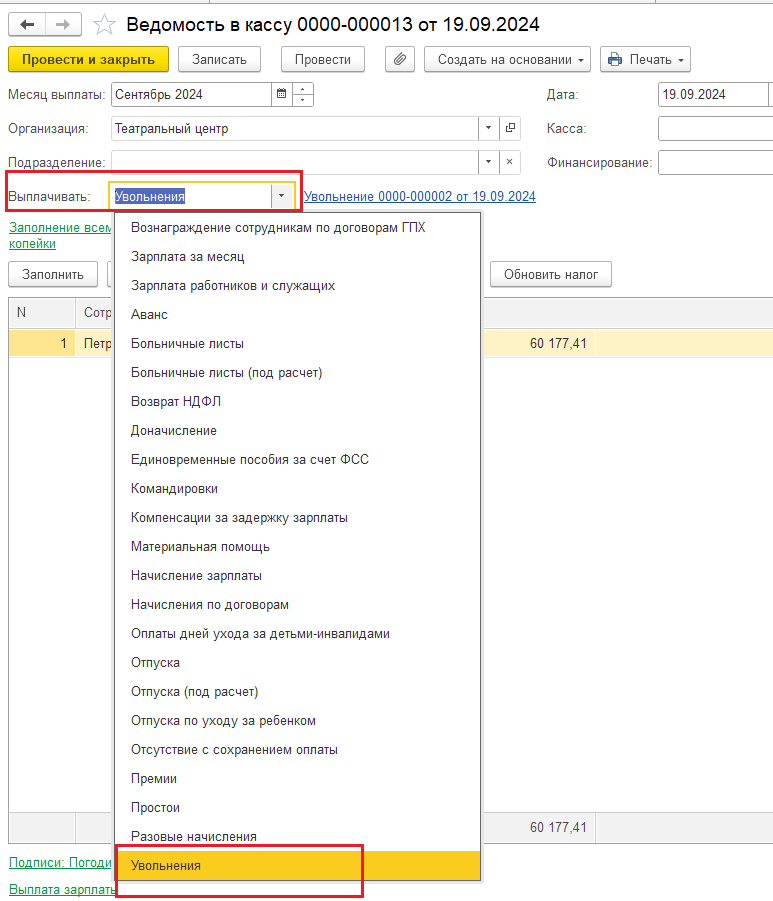The height and width of the screenshot is (901, 773).
Task: Pick Командировки in the dropdown list
Action: click(x=298, y=488)
